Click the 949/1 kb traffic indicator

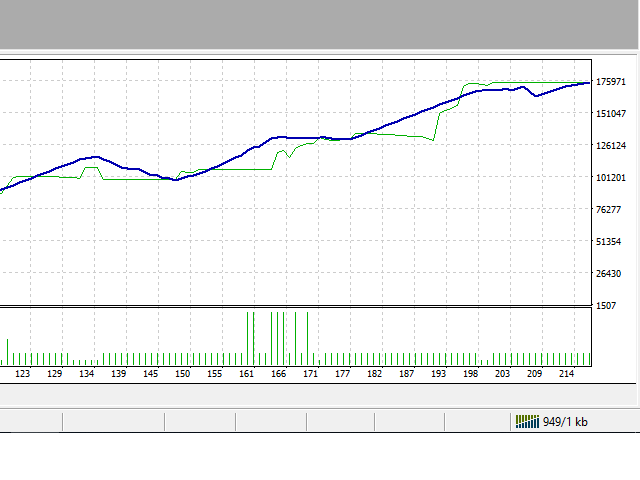click(565, 422)
